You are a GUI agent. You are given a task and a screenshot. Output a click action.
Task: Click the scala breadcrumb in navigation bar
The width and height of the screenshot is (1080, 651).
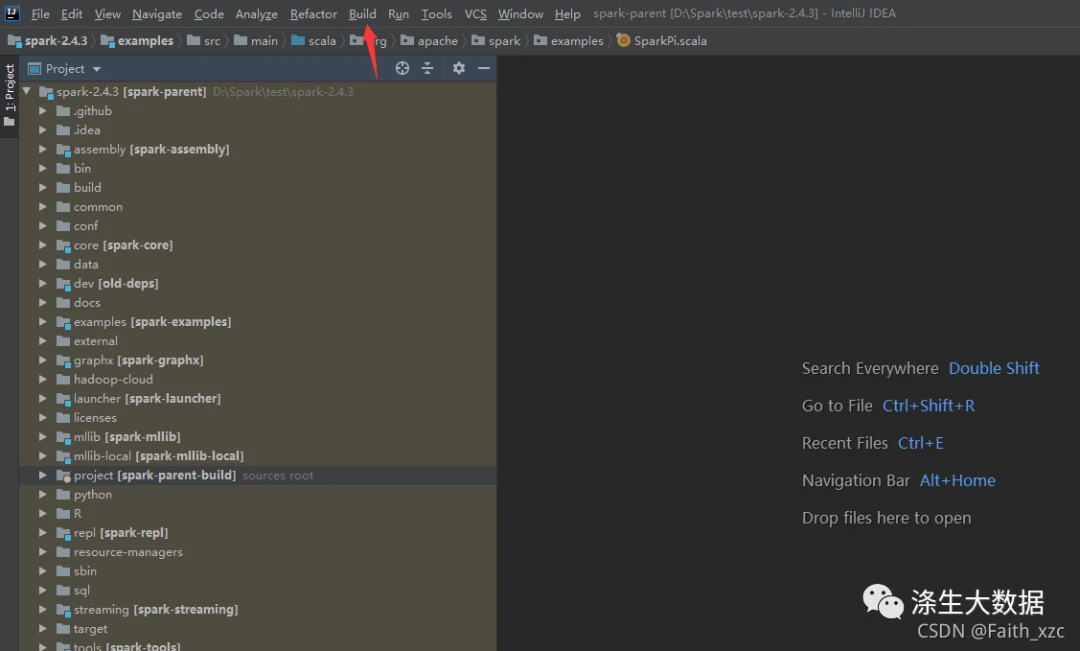point(322,41)
